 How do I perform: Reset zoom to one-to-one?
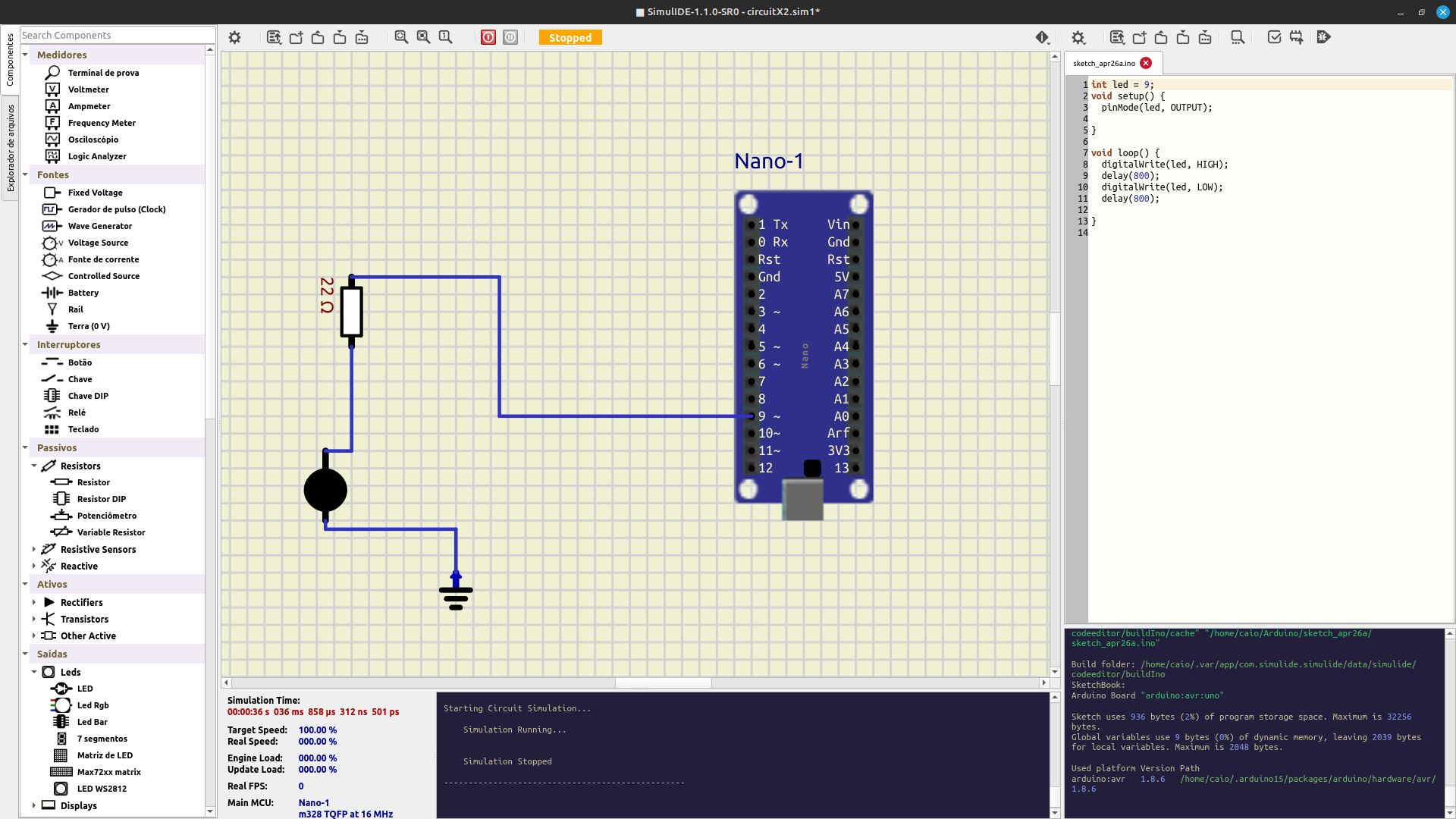(445, 37)
